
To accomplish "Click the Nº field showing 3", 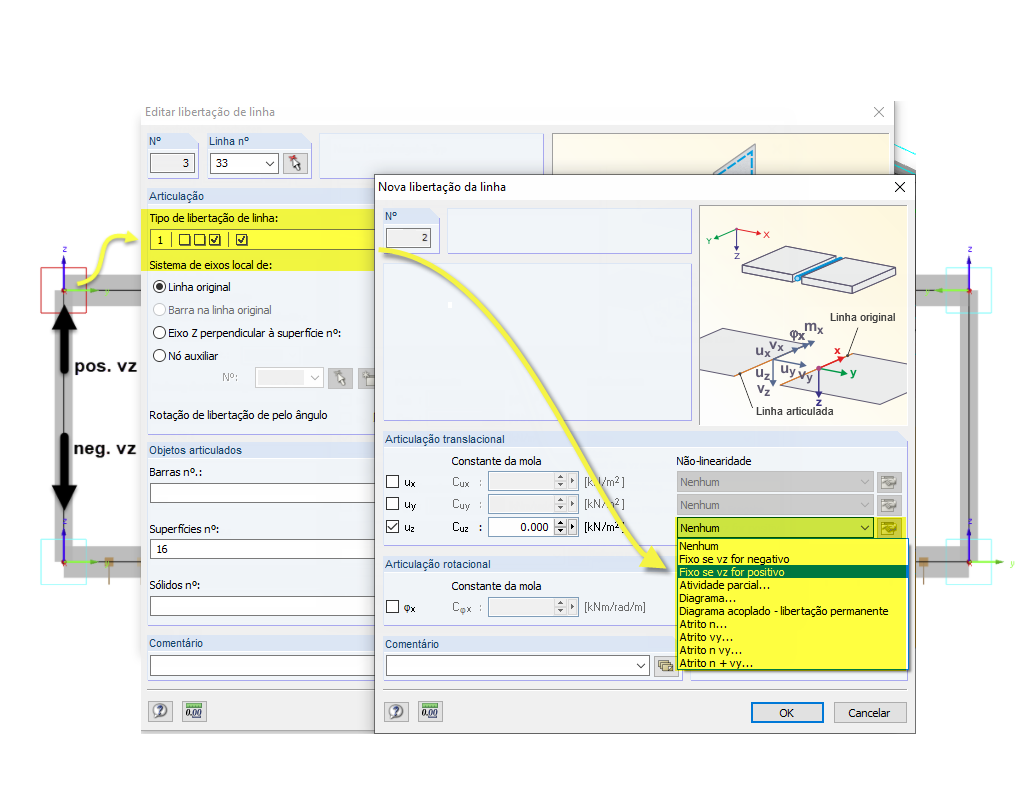I will [172, 163].
